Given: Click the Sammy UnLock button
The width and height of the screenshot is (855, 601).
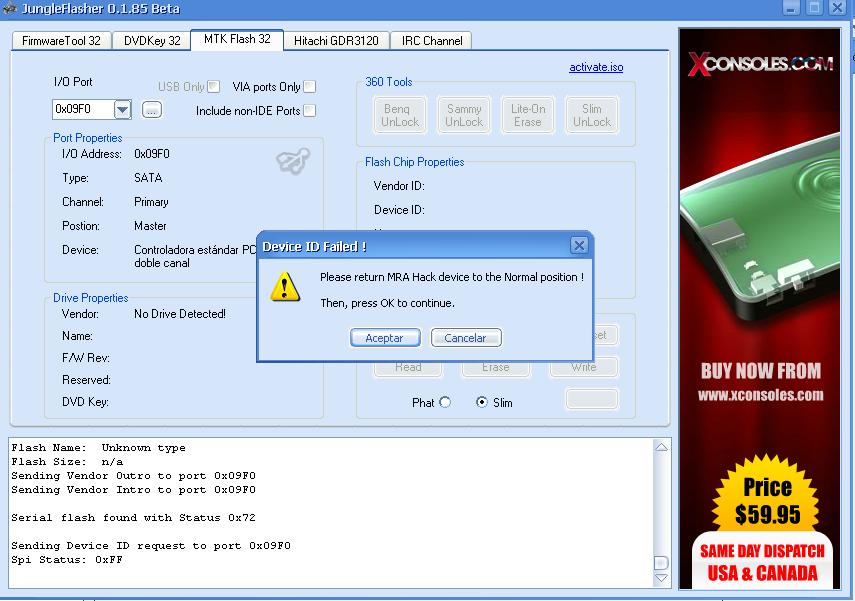Looking at the screenshot, I should (464, 115).
